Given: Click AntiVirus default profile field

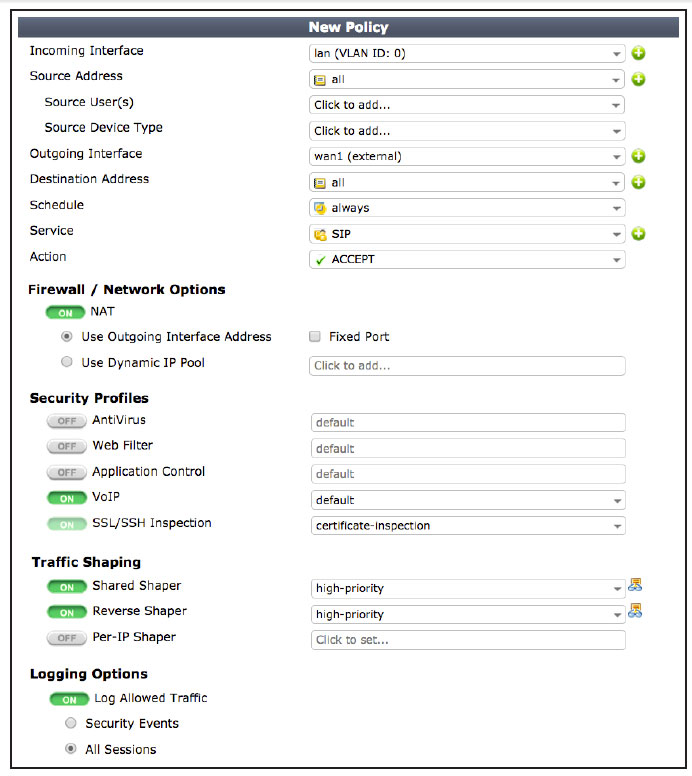Looking at the screenshot, I should pyautogui.click(x=468, y=423).
